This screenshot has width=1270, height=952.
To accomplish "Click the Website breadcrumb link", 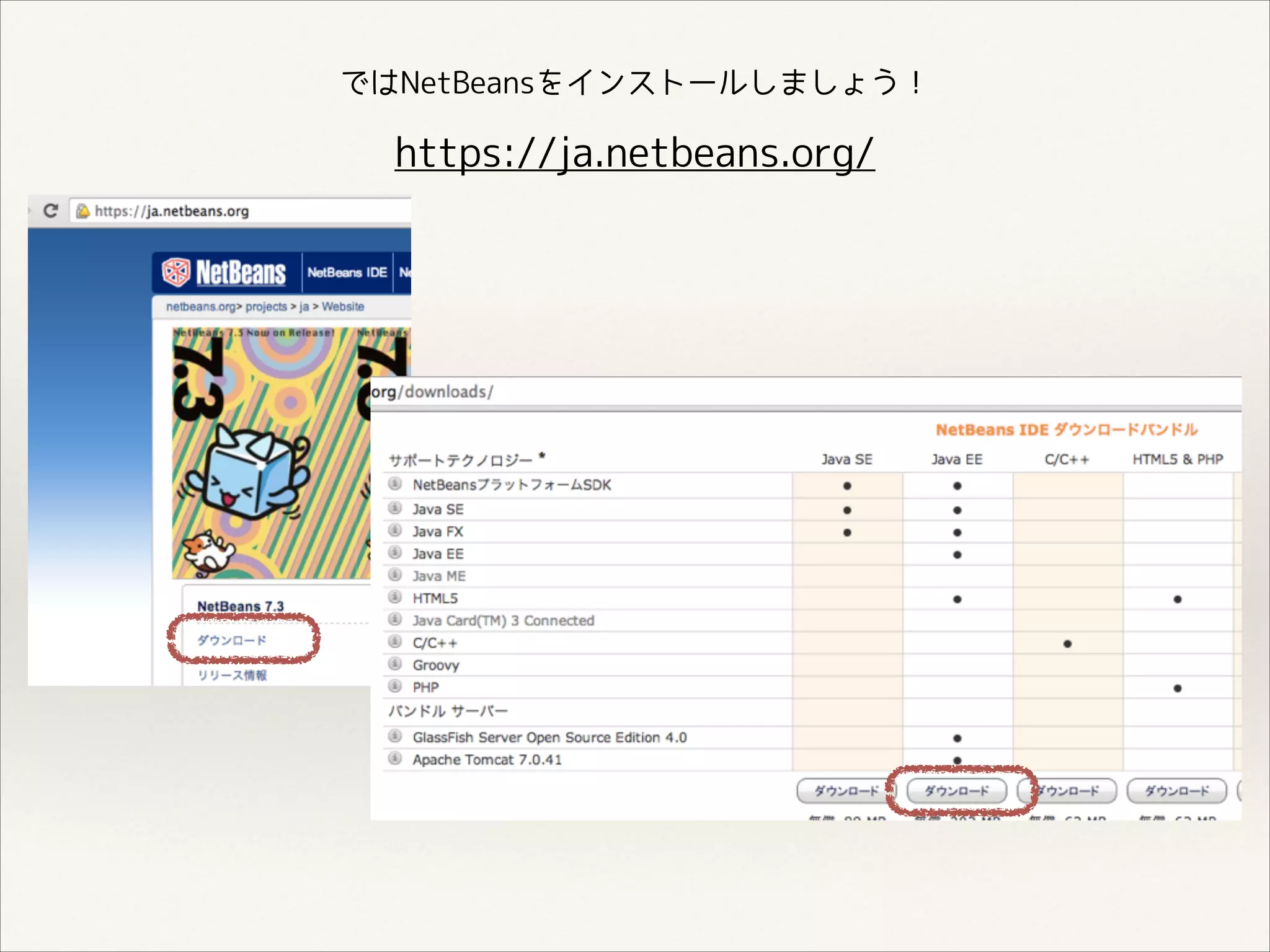I will (343, 307).
